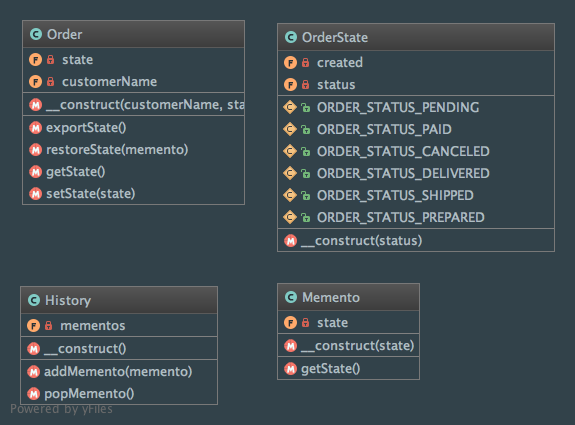Click constant icon of ORDER_STATUS_PAID
The height and width of the screenshot is (425, 575).
pyautogui.click(x=290, y=129)
